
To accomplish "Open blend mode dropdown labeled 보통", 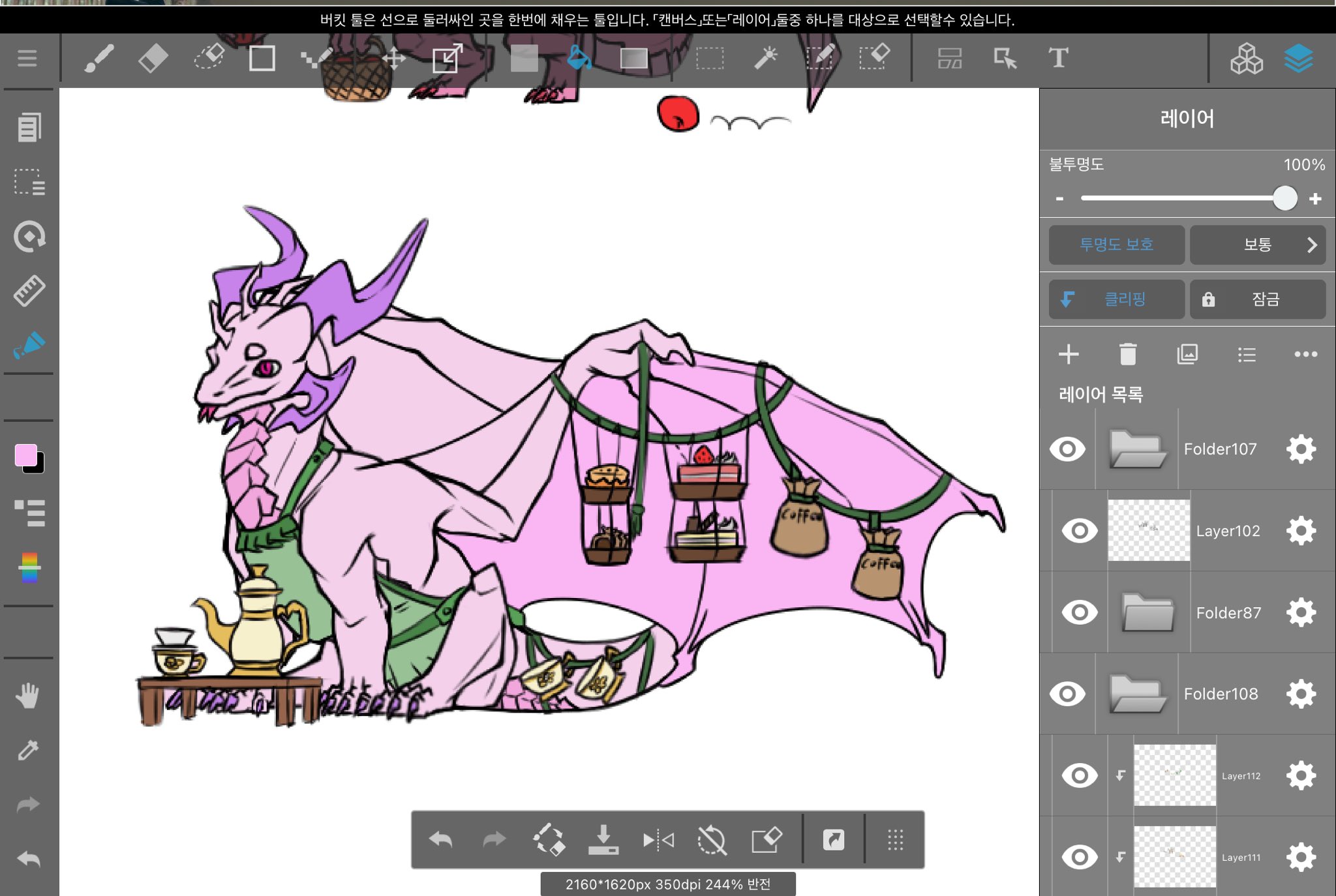I will [1257, 245].
